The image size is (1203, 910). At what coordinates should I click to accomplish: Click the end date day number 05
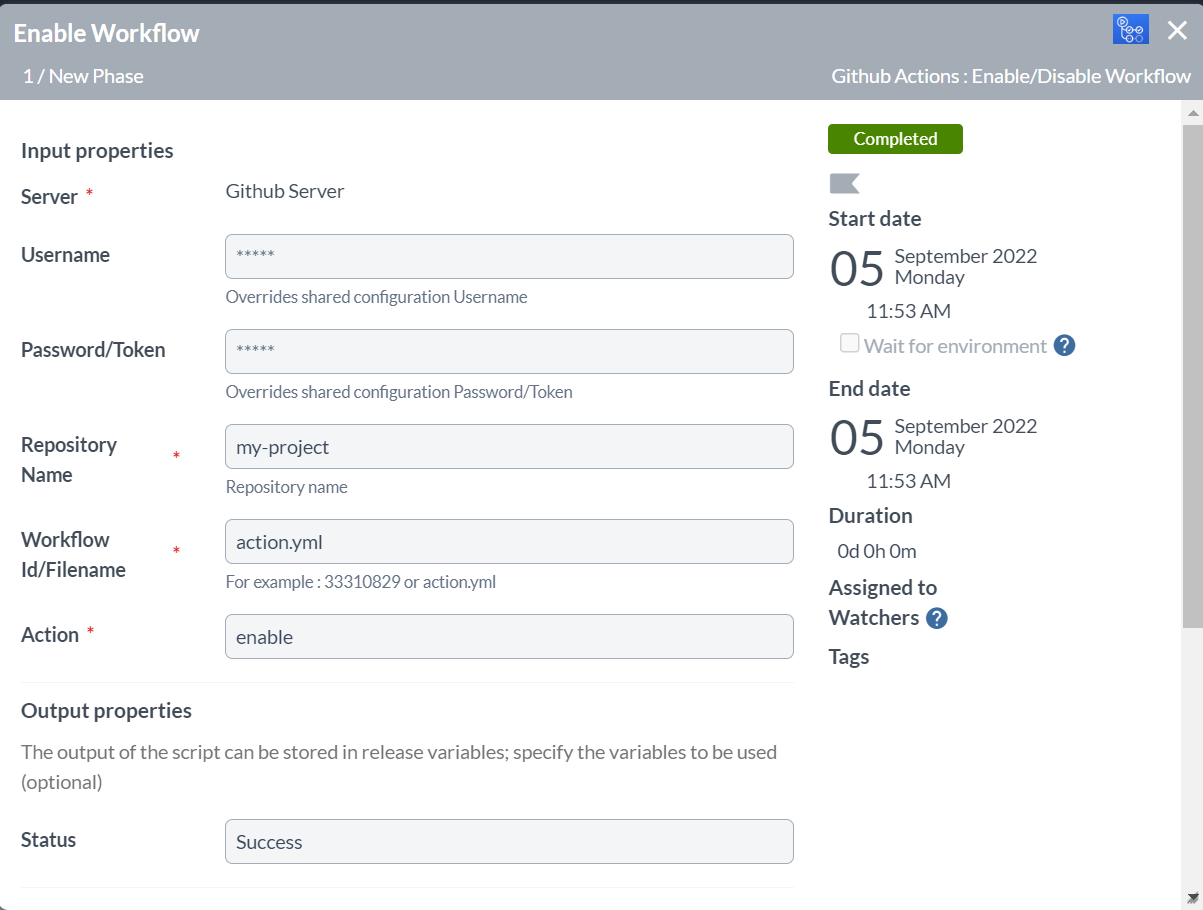(x=857, y=438)
